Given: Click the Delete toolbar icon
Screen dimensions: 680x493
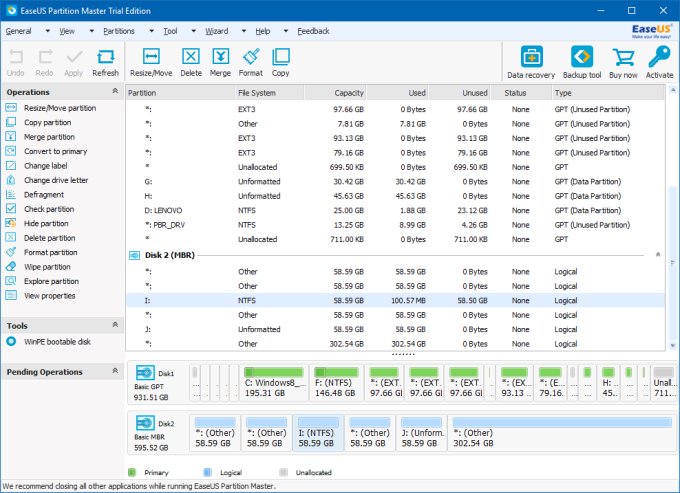Looking at the screenshot, I should [191, 63].
